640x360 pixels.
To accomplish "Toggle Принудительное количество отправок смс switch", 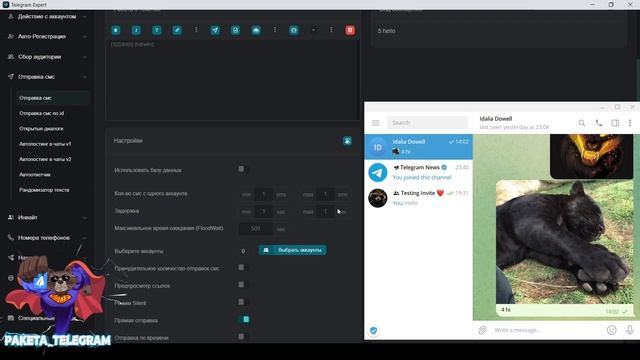I will click(243, 268).
